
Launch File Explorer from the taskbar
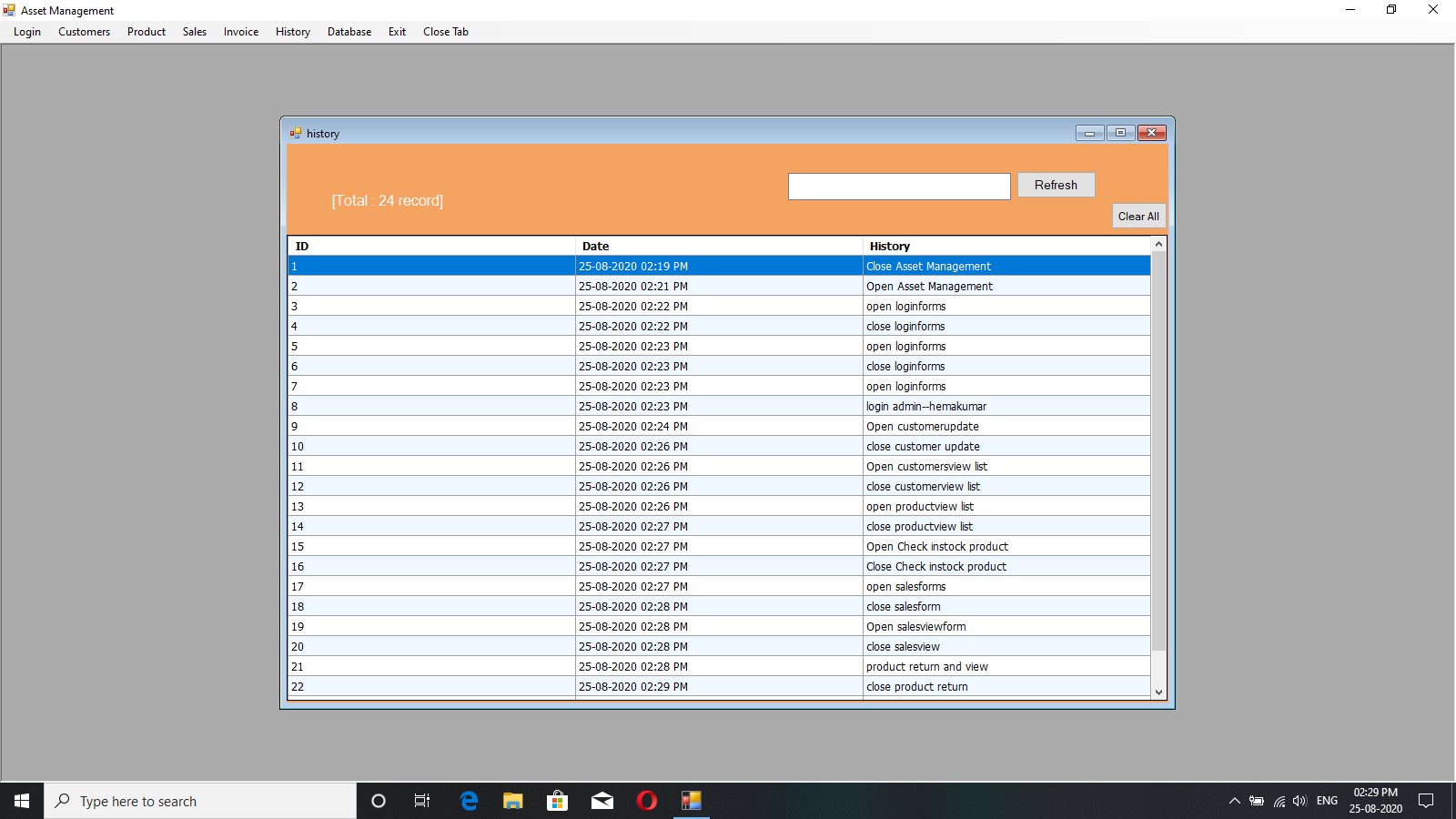(x=513, y=801)
